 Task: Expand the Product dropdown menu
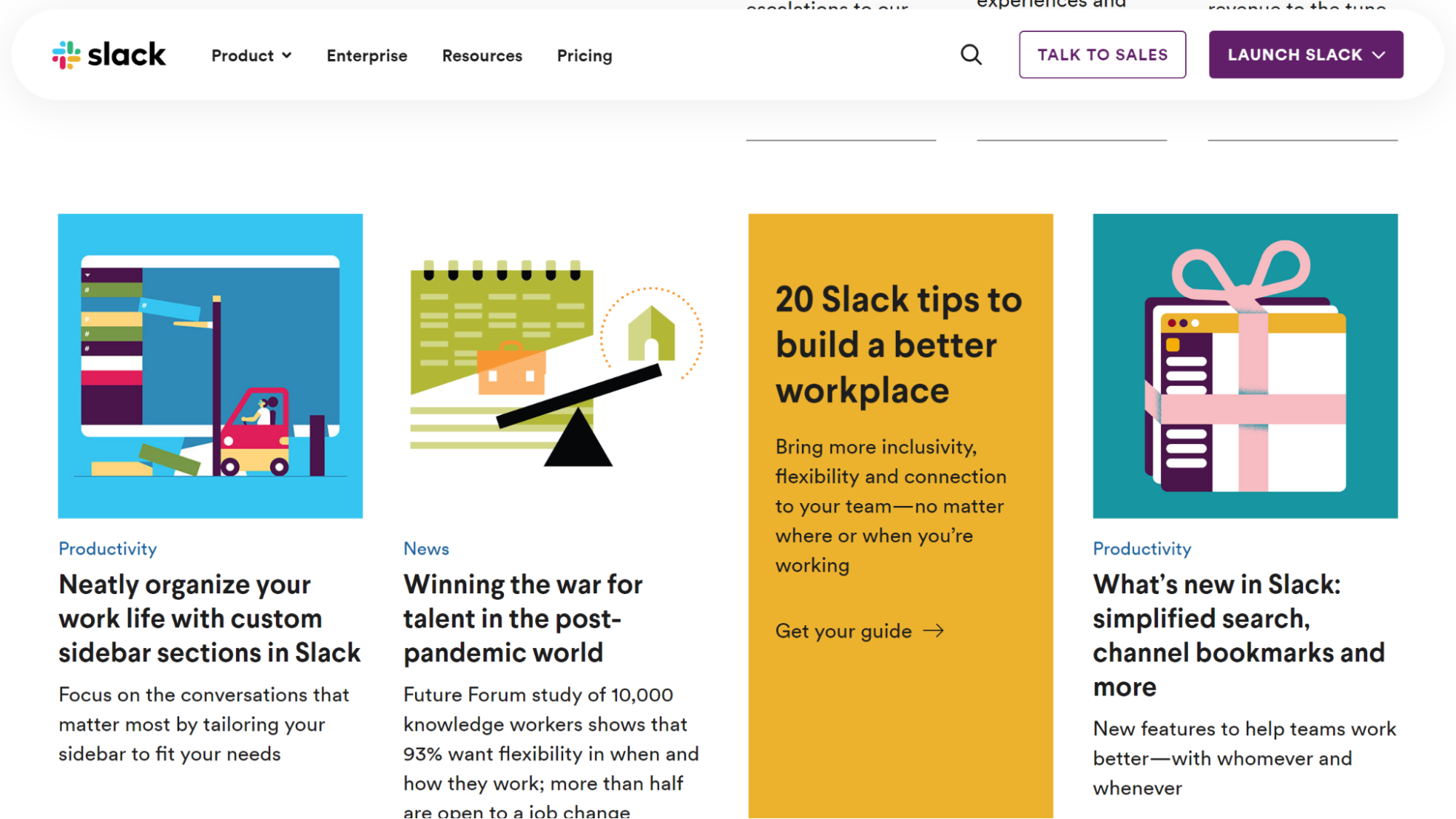click(x=251, y=55)
